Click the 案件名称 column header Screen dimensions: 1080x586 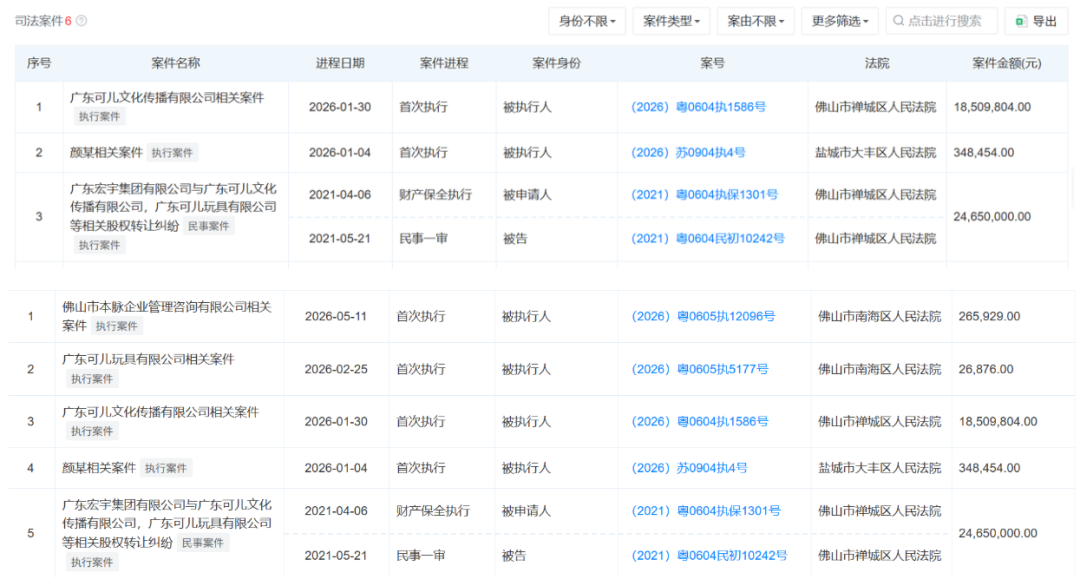pos(176,63)
